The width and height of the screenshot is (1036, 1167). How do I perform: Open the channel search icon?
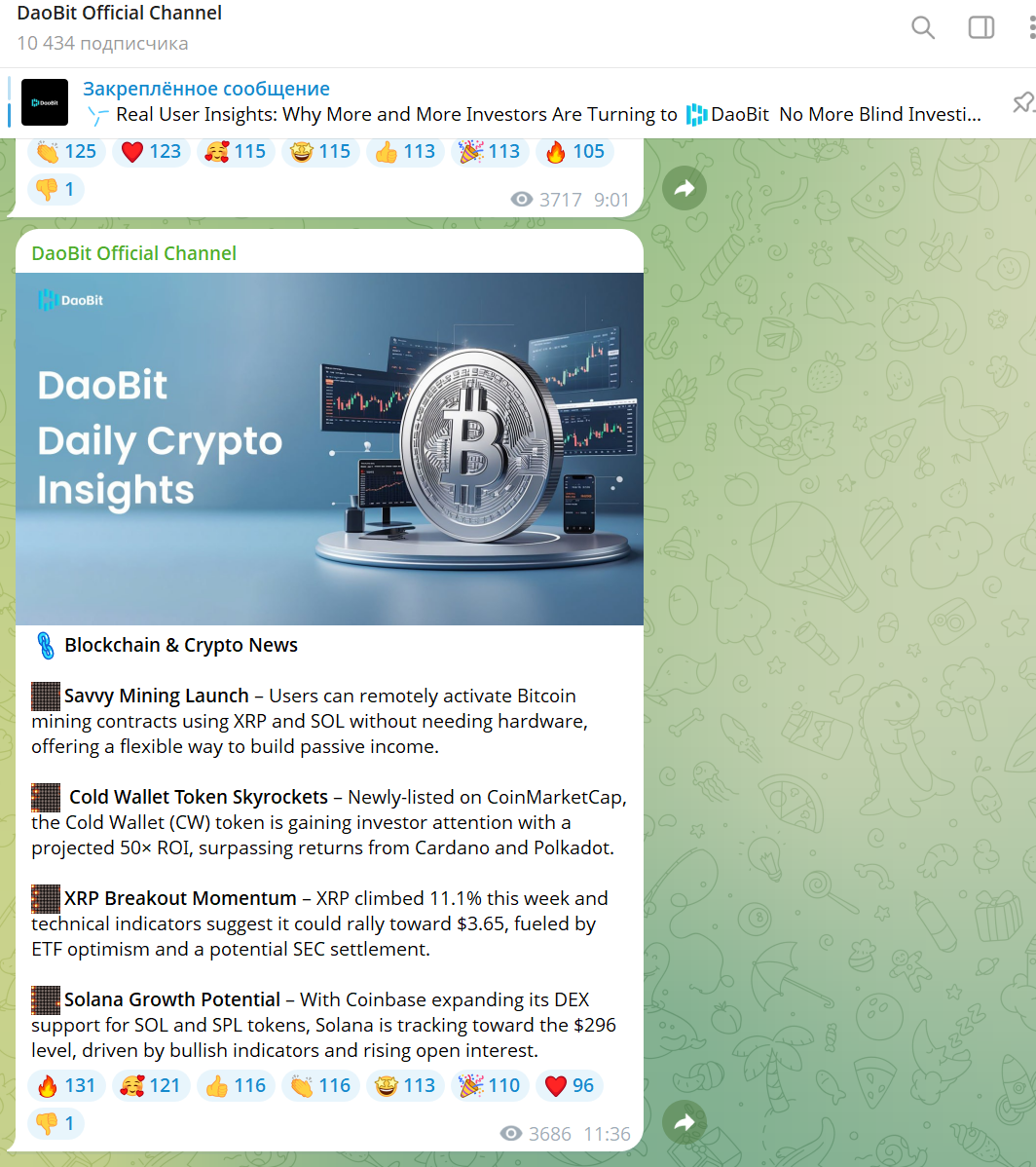pos(923,27)
